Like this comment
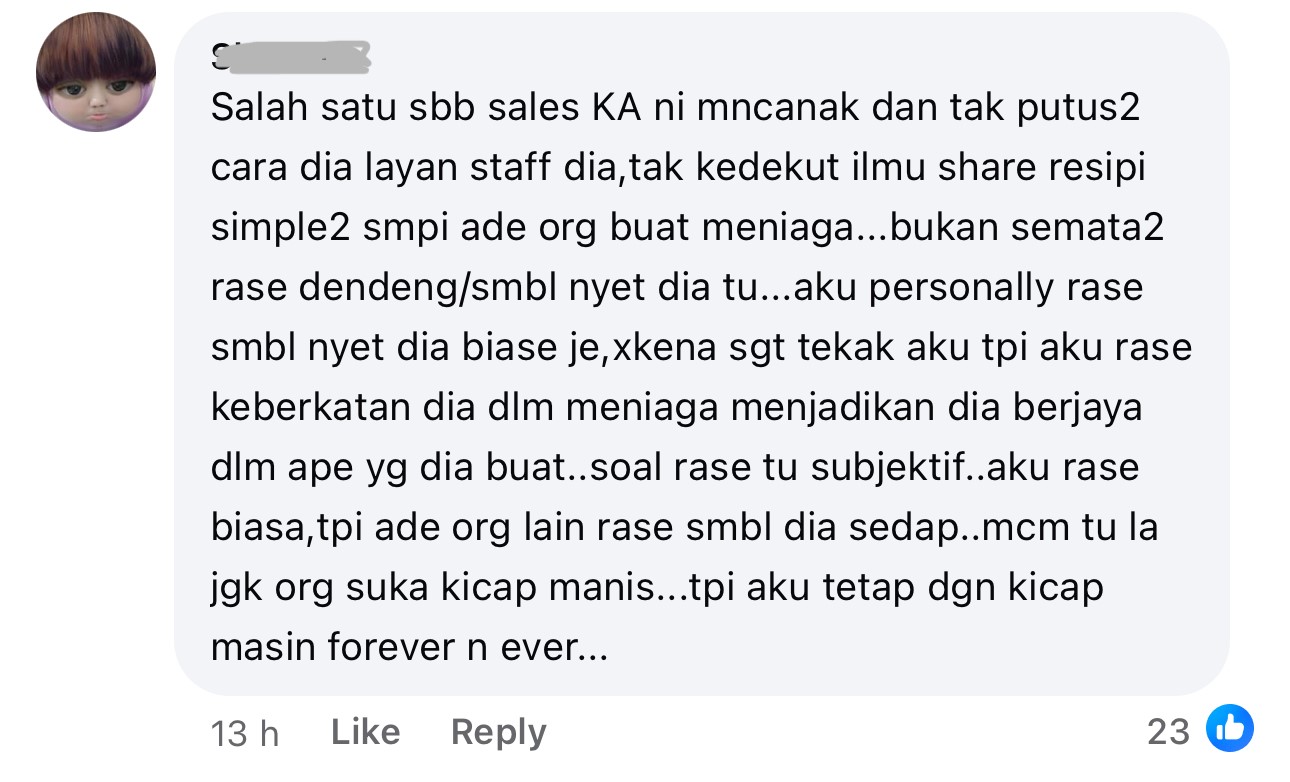The image size is (1290, 782). (x=365, y=733)
